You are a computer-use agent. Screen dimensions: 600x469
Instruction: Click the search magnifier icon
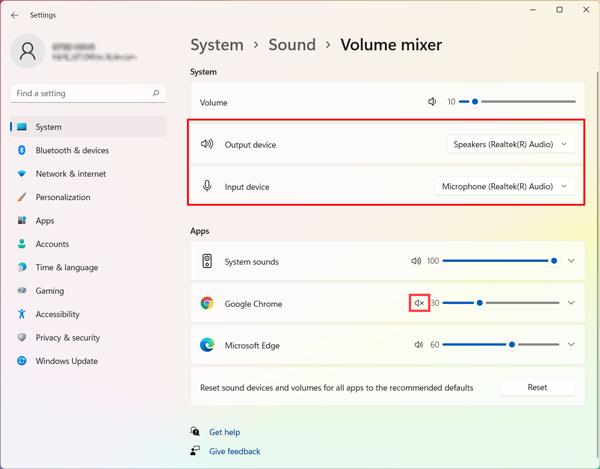156,93
